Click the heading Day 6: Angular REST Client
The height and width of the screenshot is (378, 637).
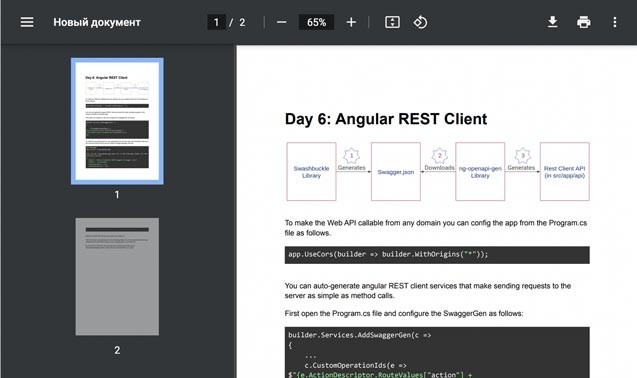click(386, 119)
